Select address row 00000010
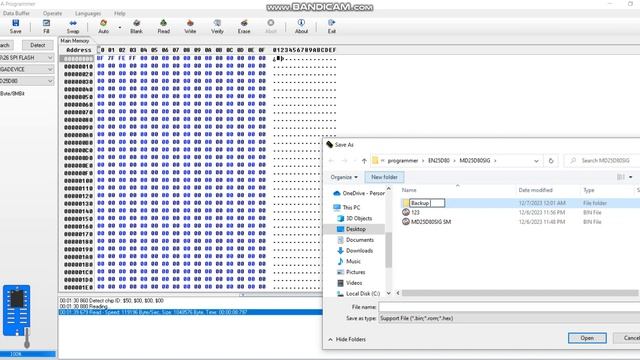Viewport: 640px width, 360px height. click(x=78, y=66)
